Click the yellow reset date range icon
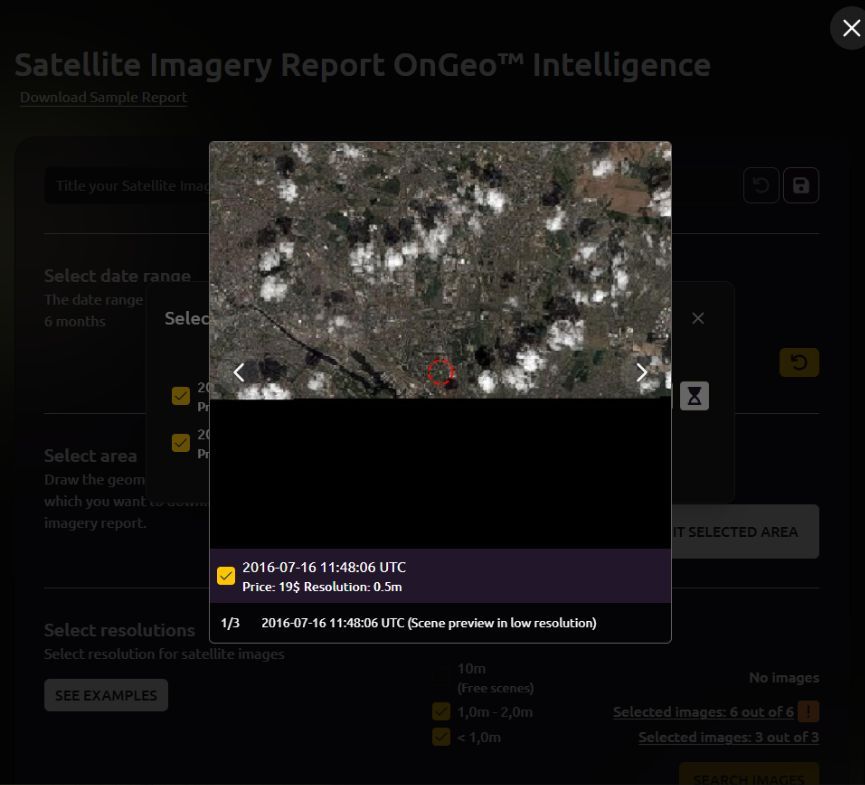Image resolution: width=865 pixels, height=785 pixels. pyautogui.click(x=799, y=362)
